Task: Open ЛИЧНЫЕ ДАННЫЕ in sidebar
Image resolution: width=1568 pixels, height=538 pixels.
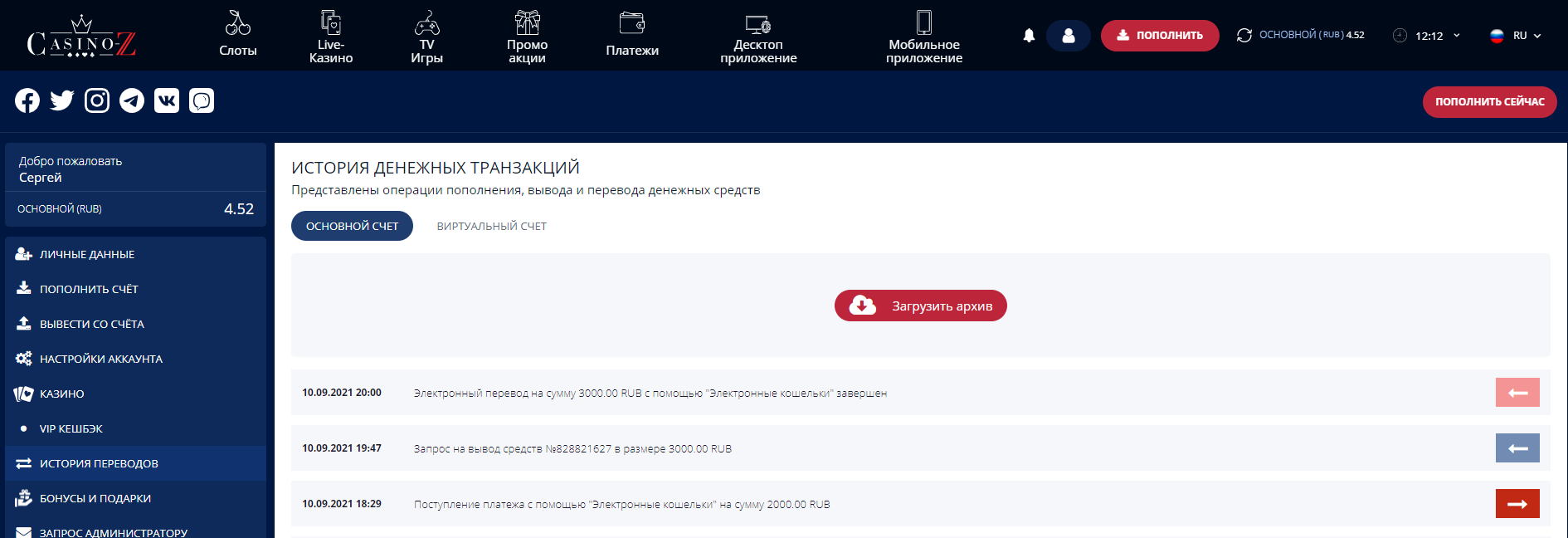Action: 135,254
